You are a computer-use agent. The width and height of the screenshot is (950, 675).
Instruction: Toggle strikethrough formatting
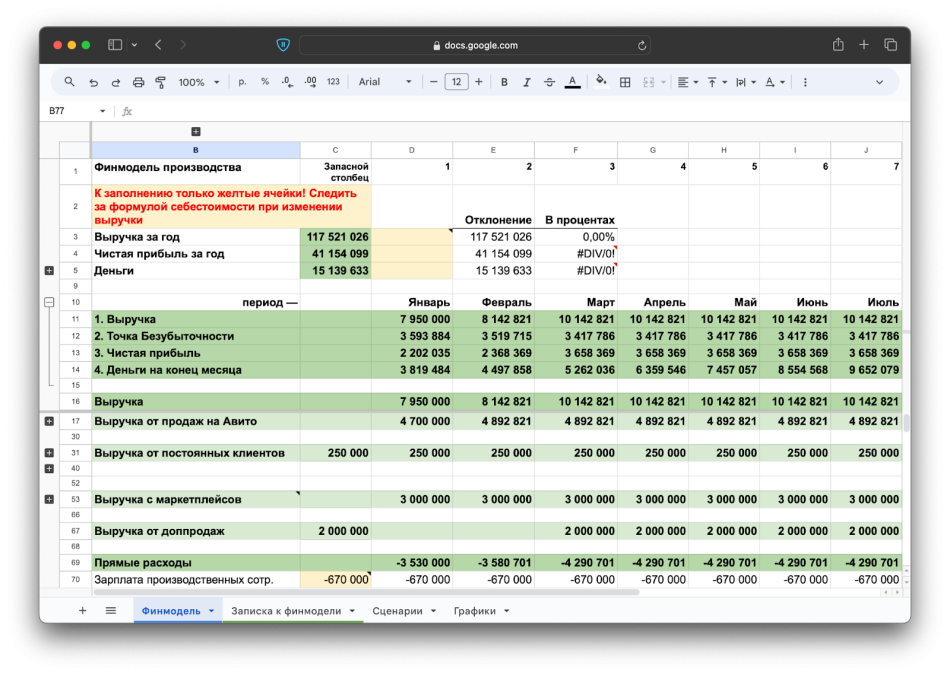coord(549,82)
